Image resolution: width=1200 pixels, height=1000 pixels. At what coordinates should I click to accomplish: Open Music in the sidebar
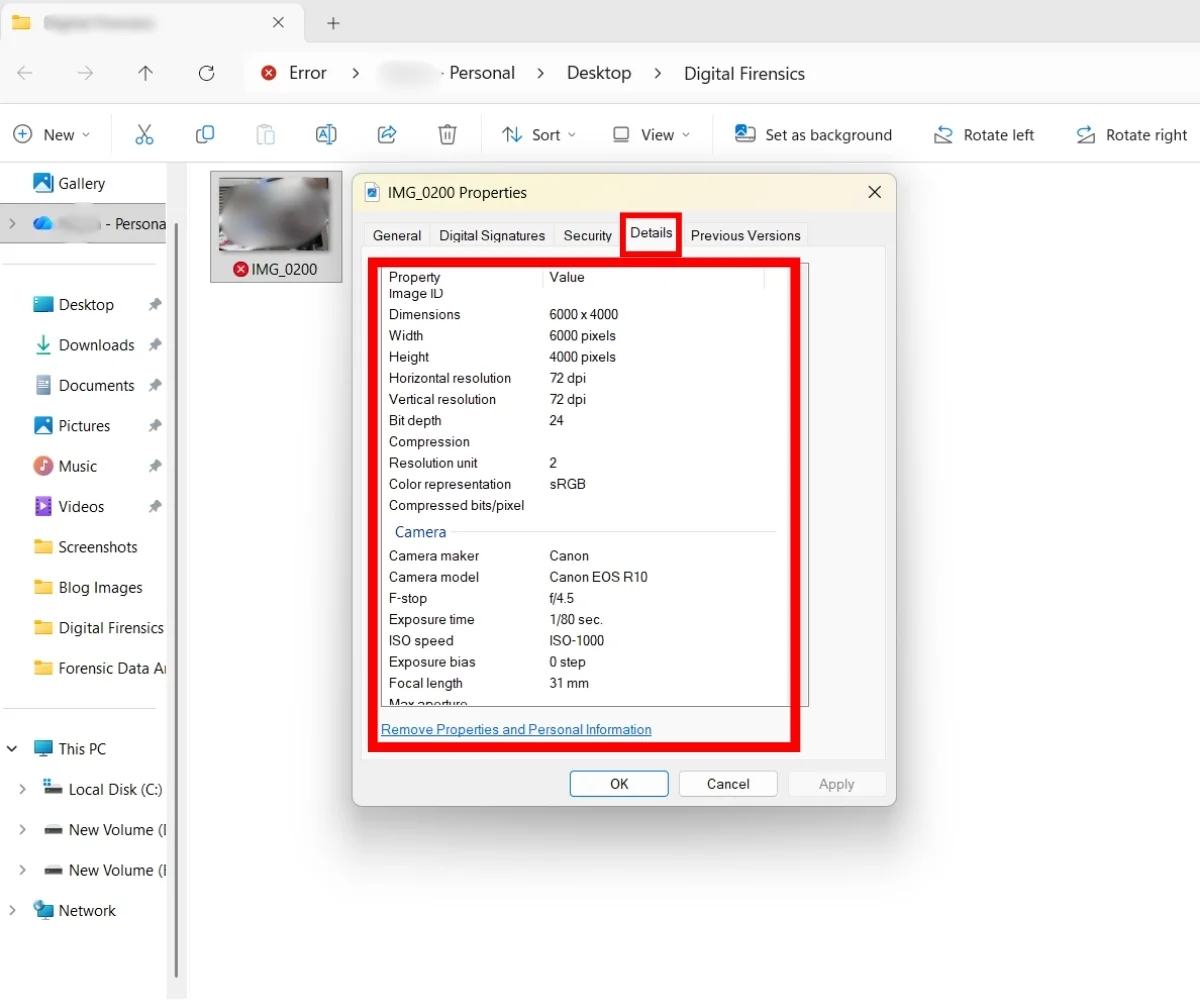click(x=65, y=466)
